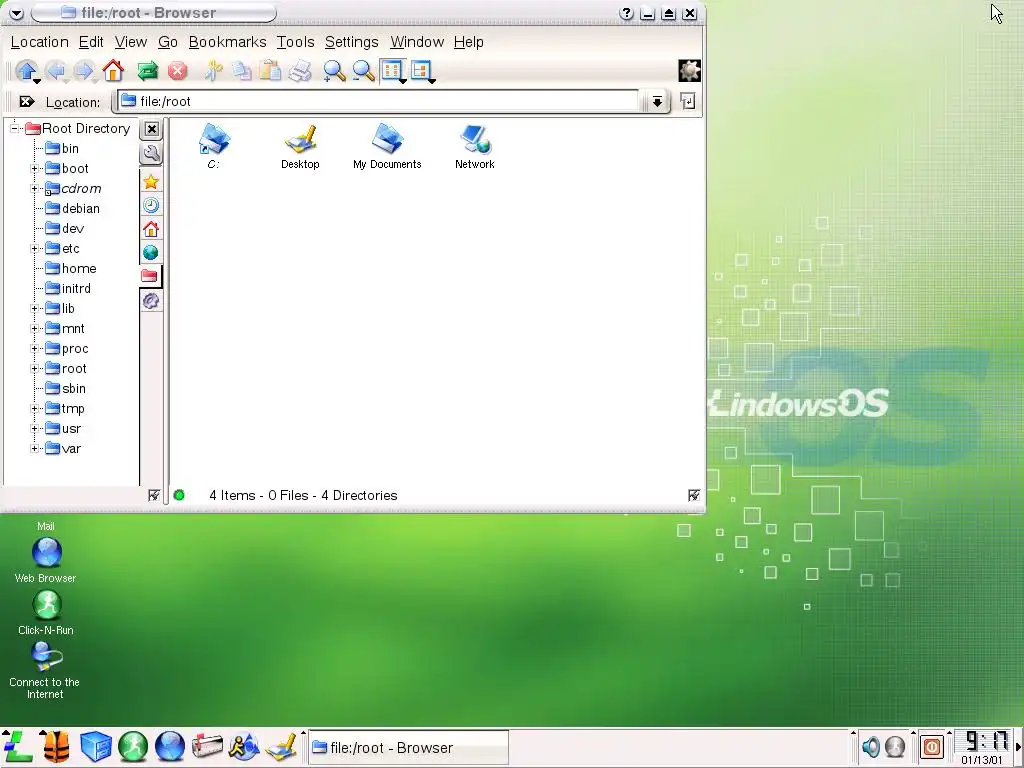1024x768 pixels.
Task: Expand the mnt folder in the tree
Action: pyautogui.click(x=35, y=328)
